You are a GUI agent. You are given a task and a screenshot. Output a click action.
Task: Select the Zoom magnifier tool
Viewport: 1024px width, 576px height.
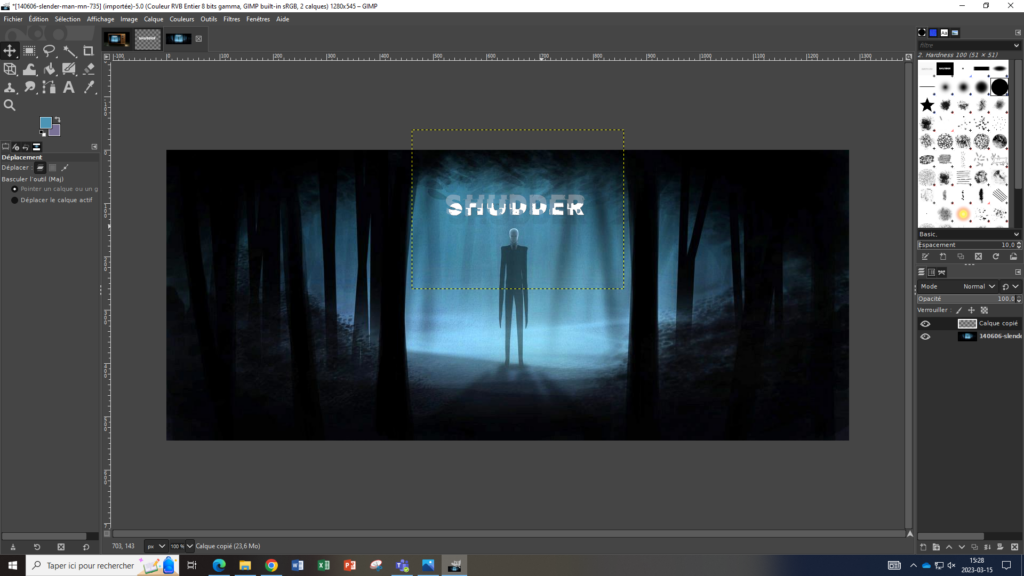9,105
